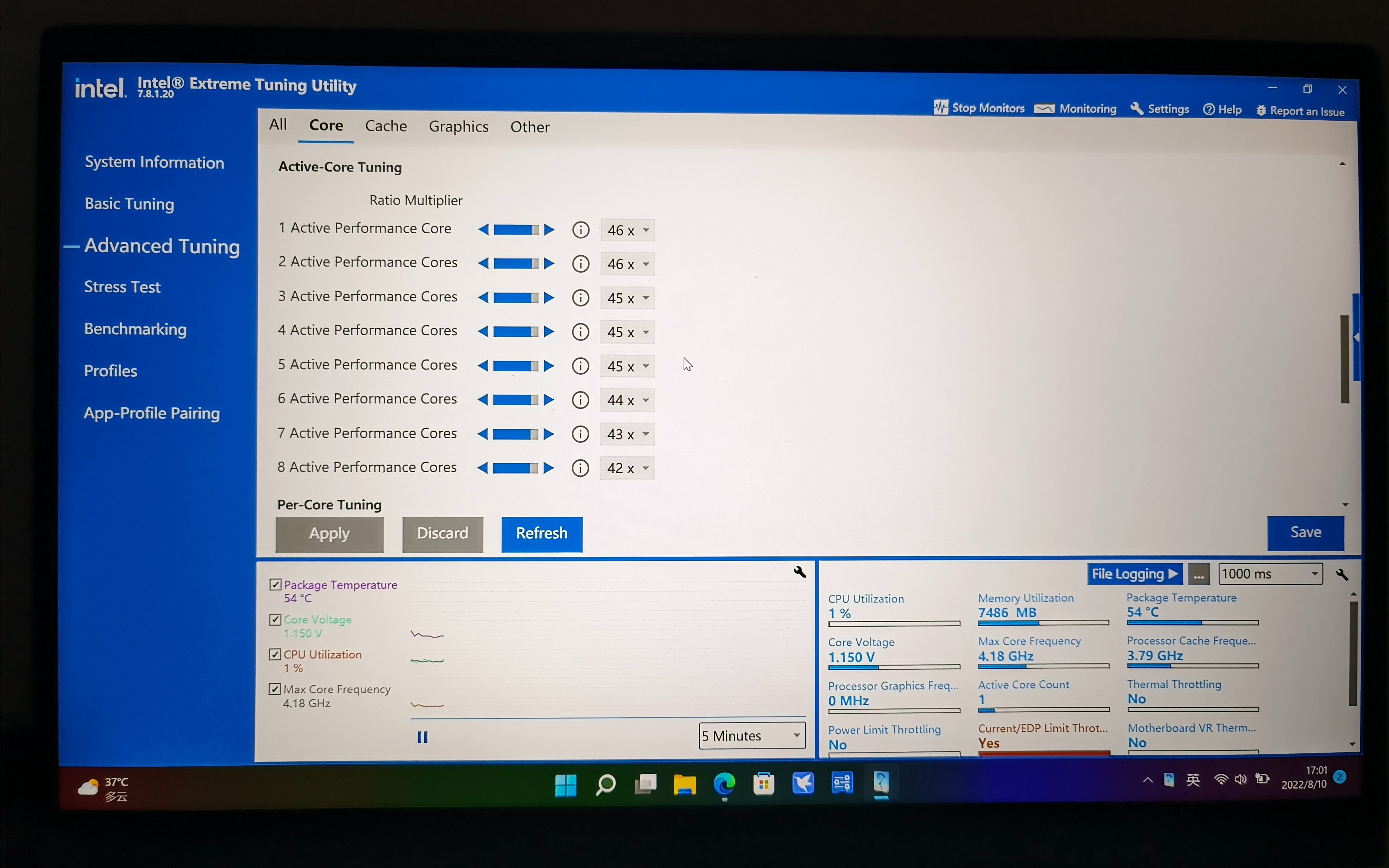Click info icon for 3 Active Performance Cores
1389x868 pixels.
[581, 298]
